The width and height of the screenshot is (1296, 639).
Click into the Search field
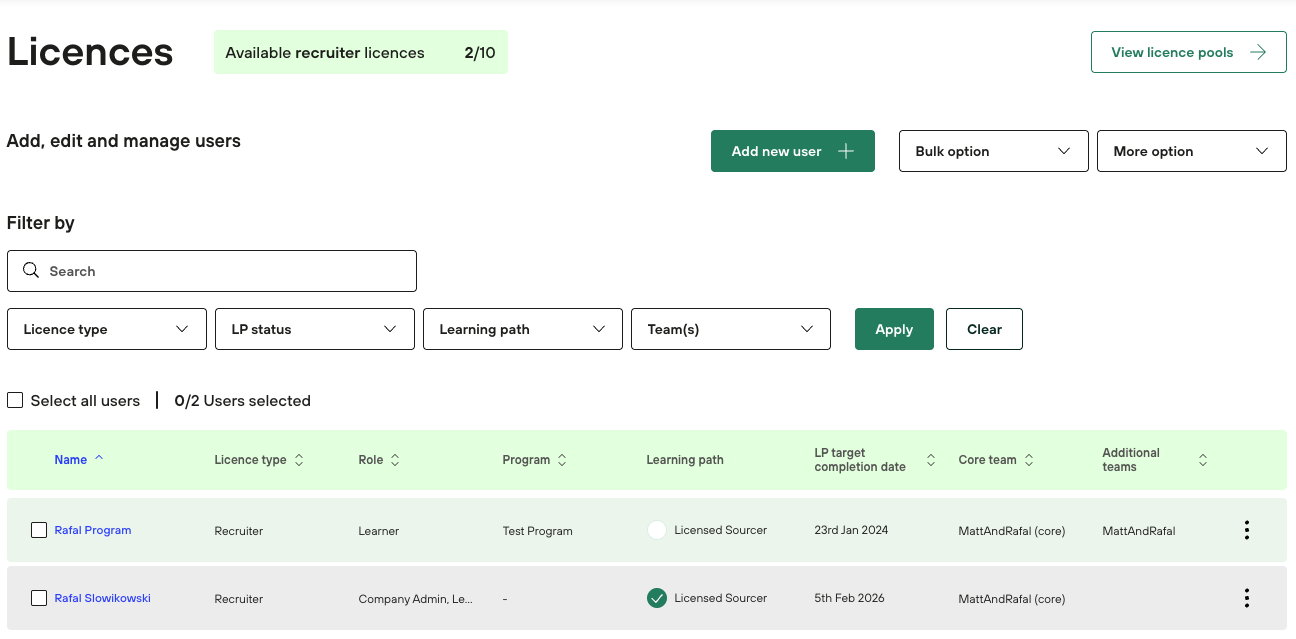pos(212,271)
